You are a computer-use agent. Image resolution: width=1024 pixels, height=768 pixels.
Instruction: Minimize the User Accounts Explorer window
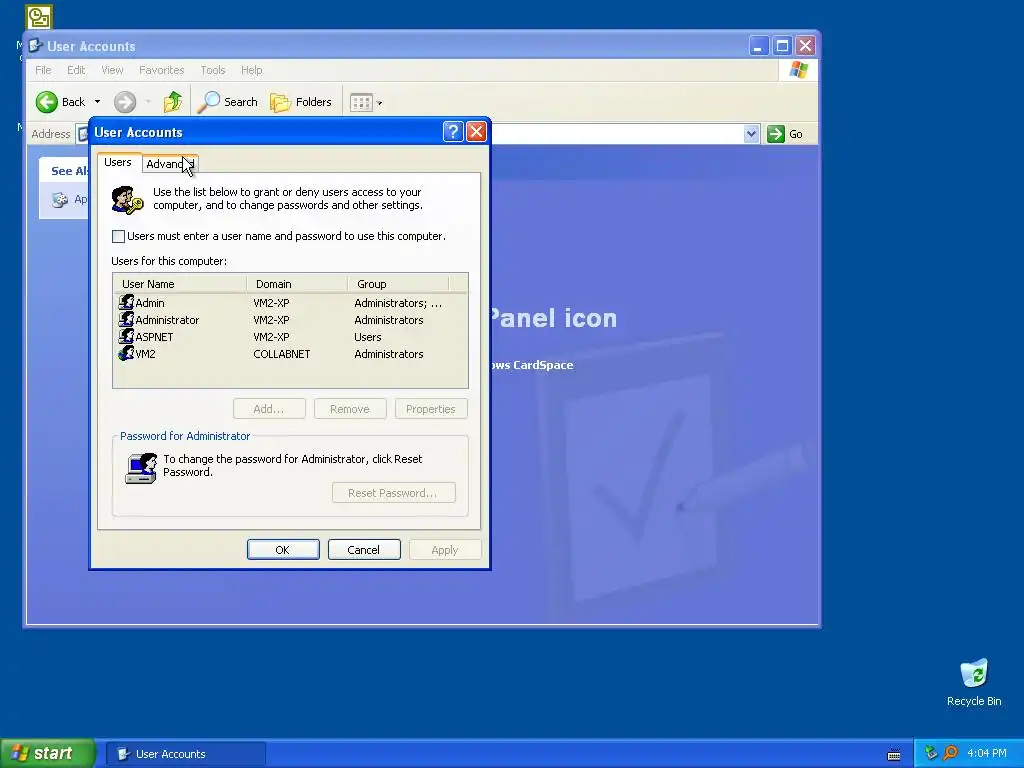[x=758, y=46]
